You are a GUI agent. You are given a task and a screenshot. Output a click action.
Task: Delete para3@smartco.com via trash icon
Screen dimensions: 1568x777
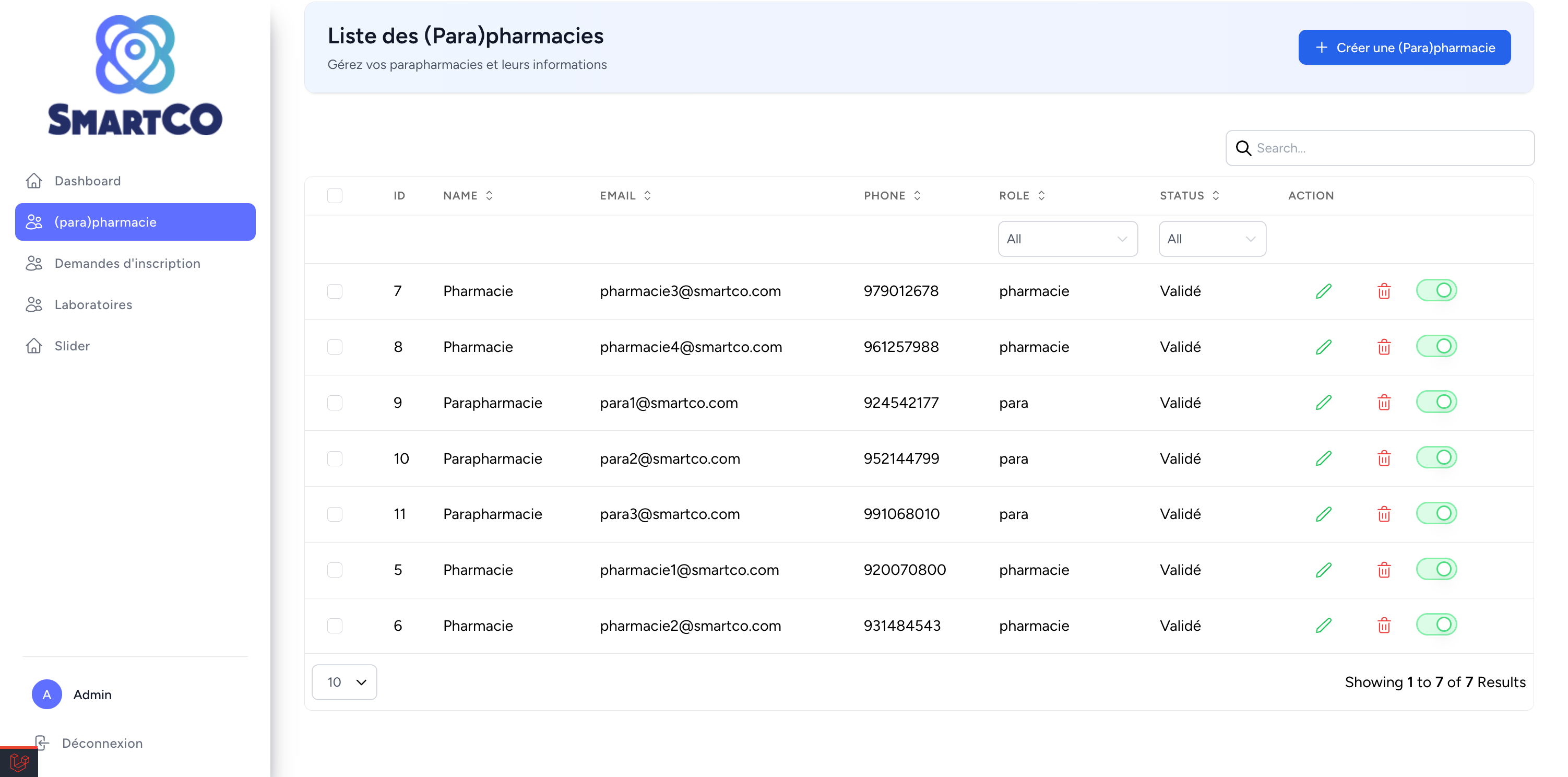click(x=1384, y=514)
